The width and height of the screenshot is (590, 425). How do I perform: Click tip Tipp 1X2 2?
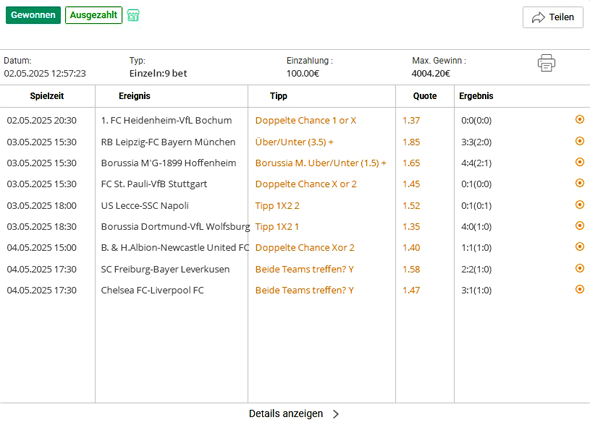[277, 206]
